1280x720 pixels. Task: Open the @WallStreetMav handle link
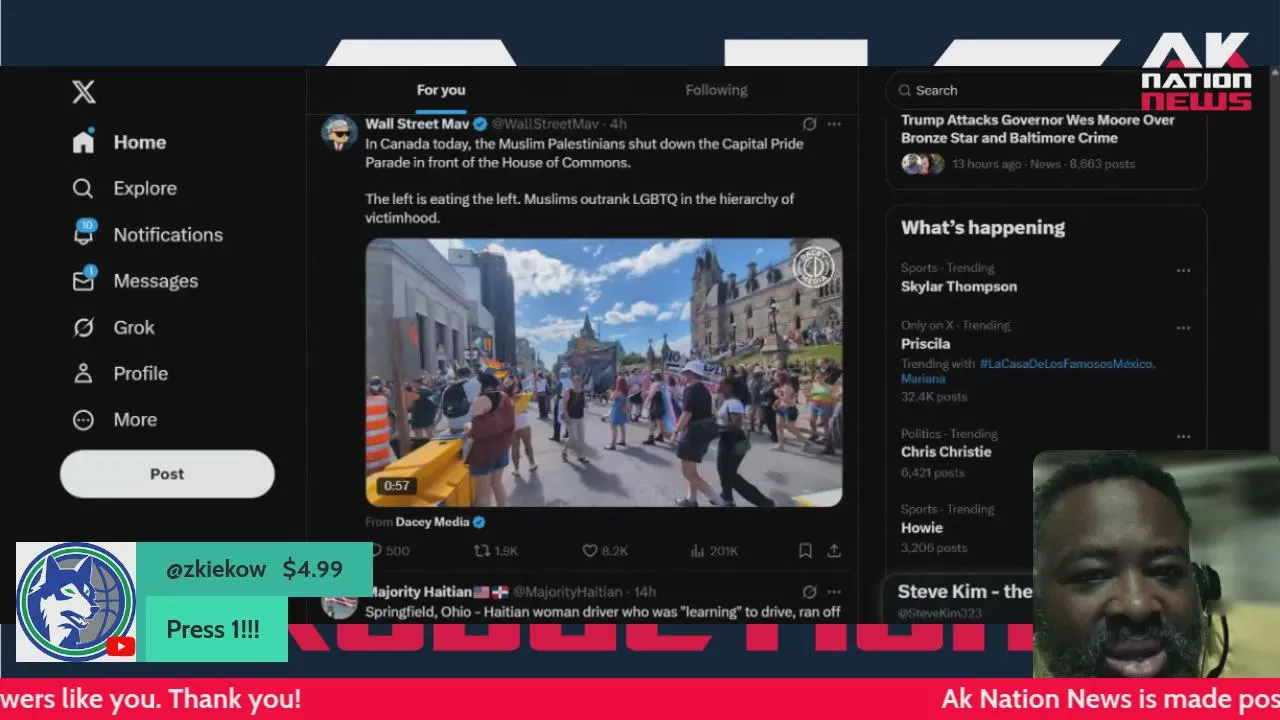coord(545,124)
